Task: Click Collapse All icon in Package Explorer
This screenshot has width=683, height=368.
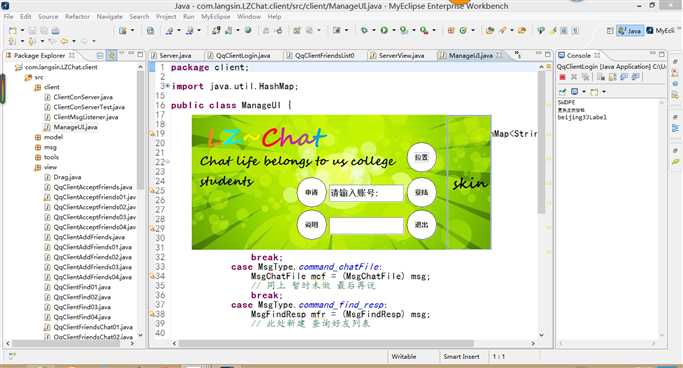Action: pyautogui.click(x=100, y=55)
